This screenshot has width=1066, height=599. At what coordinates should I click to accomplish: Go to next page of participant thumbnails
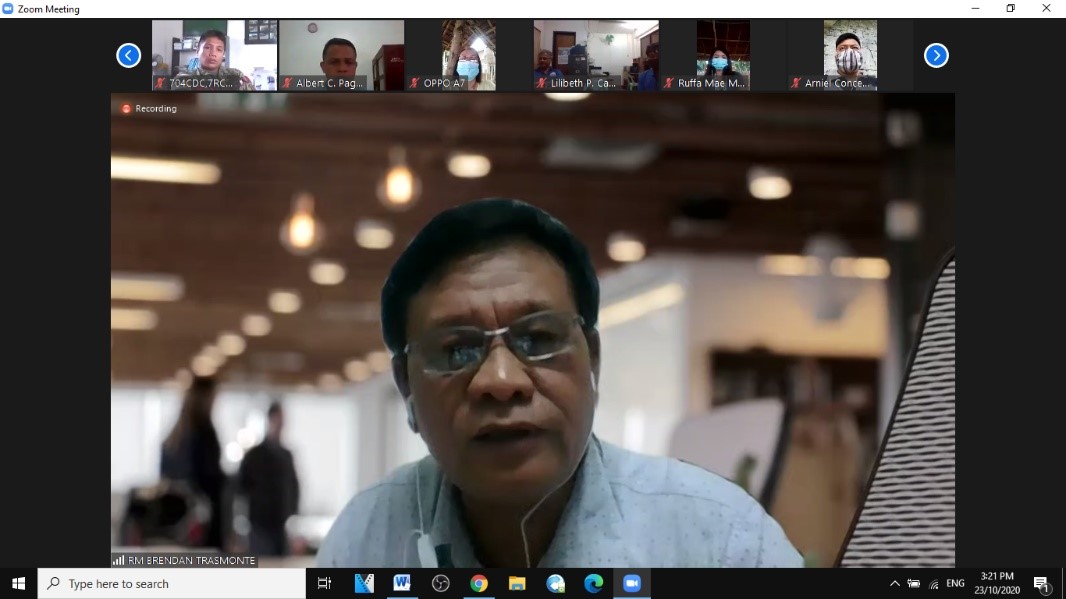936,55
